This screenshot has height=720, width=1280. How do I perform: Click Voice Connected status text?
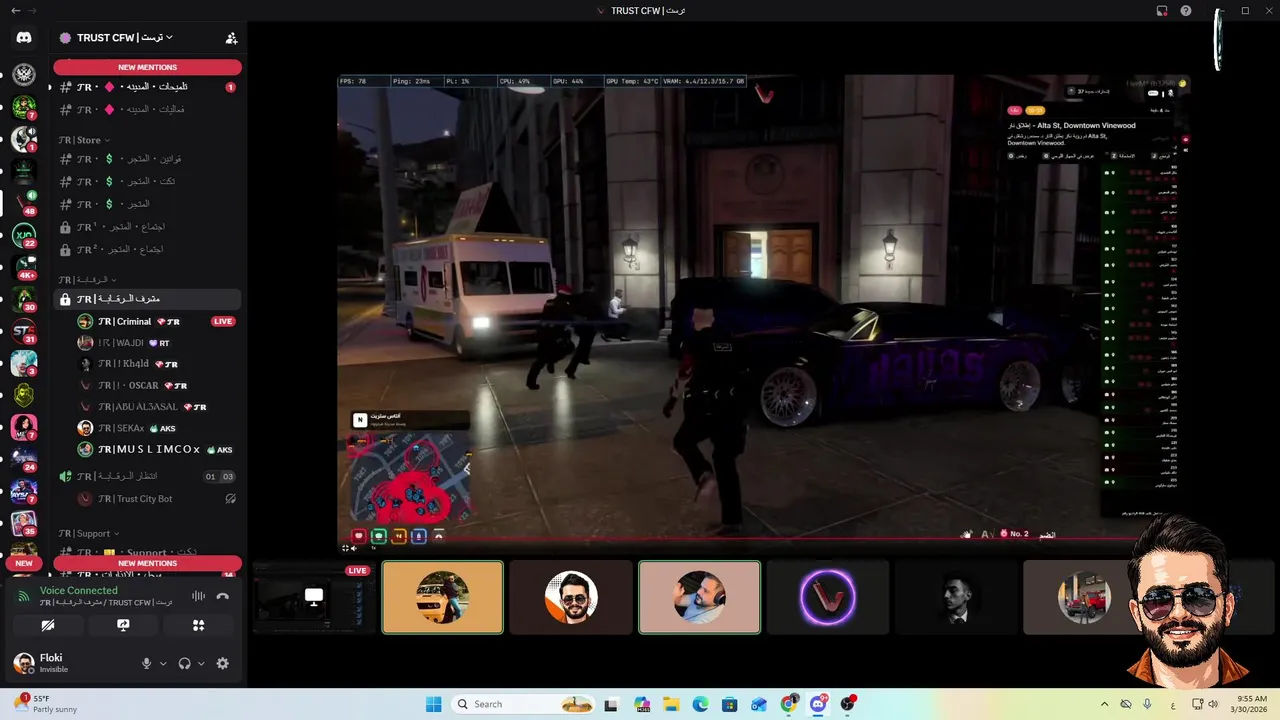[78, 590]
